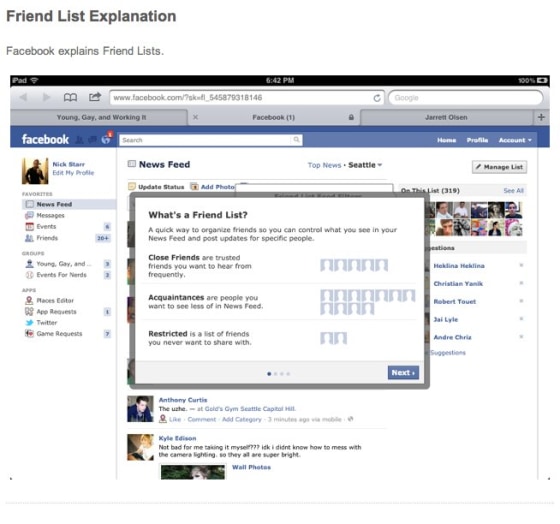Open Jai Lyle's suggested profile
The height and width of the screenshot is (524, 560).
click(x=446, y=319)
